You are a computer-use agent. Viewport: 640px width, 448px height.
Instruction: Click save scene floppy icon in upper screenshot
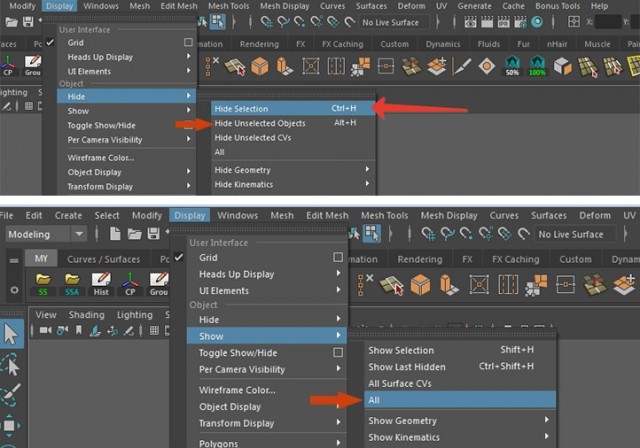point(28,22)
